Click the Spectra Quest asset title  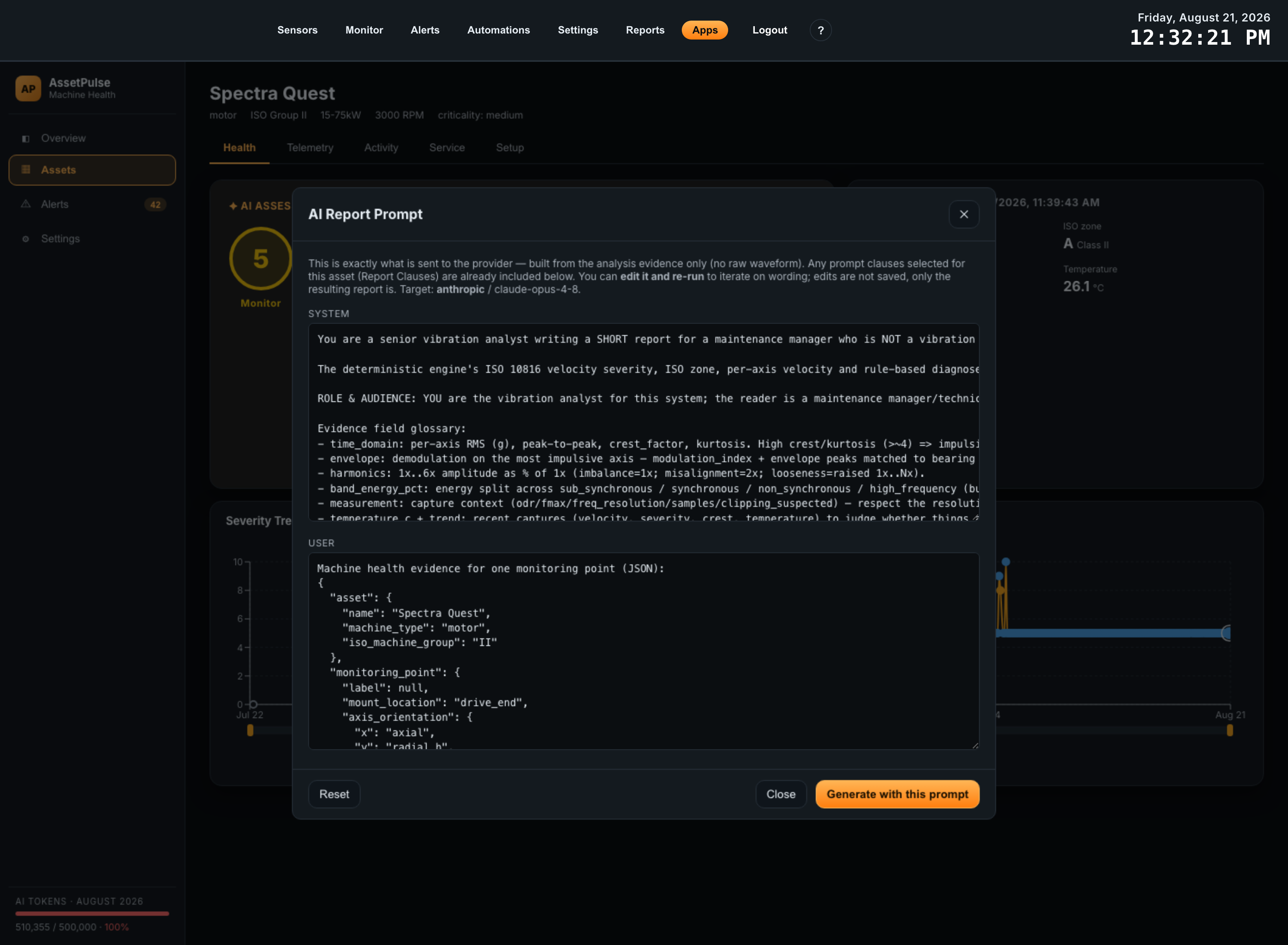272,93
